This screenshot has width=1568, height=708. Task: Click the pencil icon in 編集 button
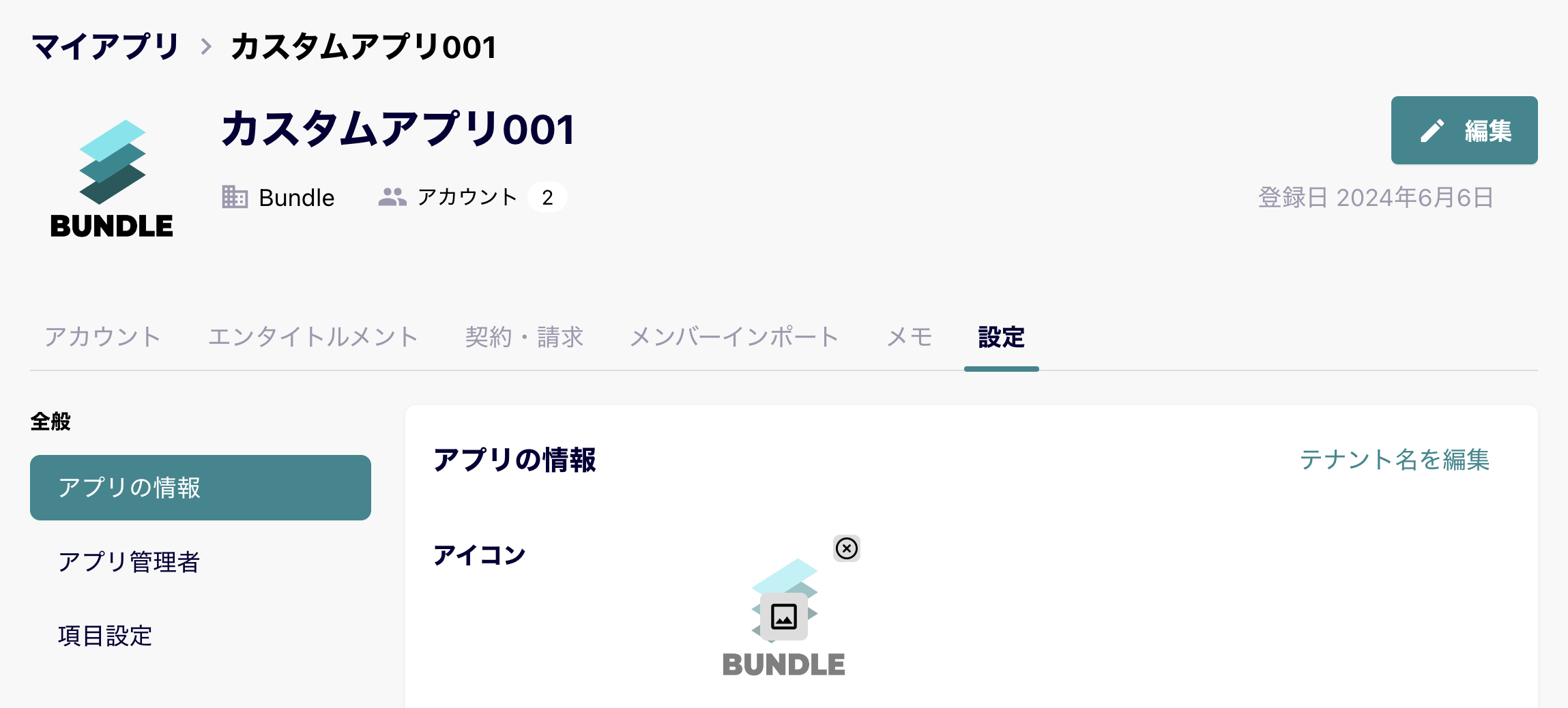point(1432,130)
